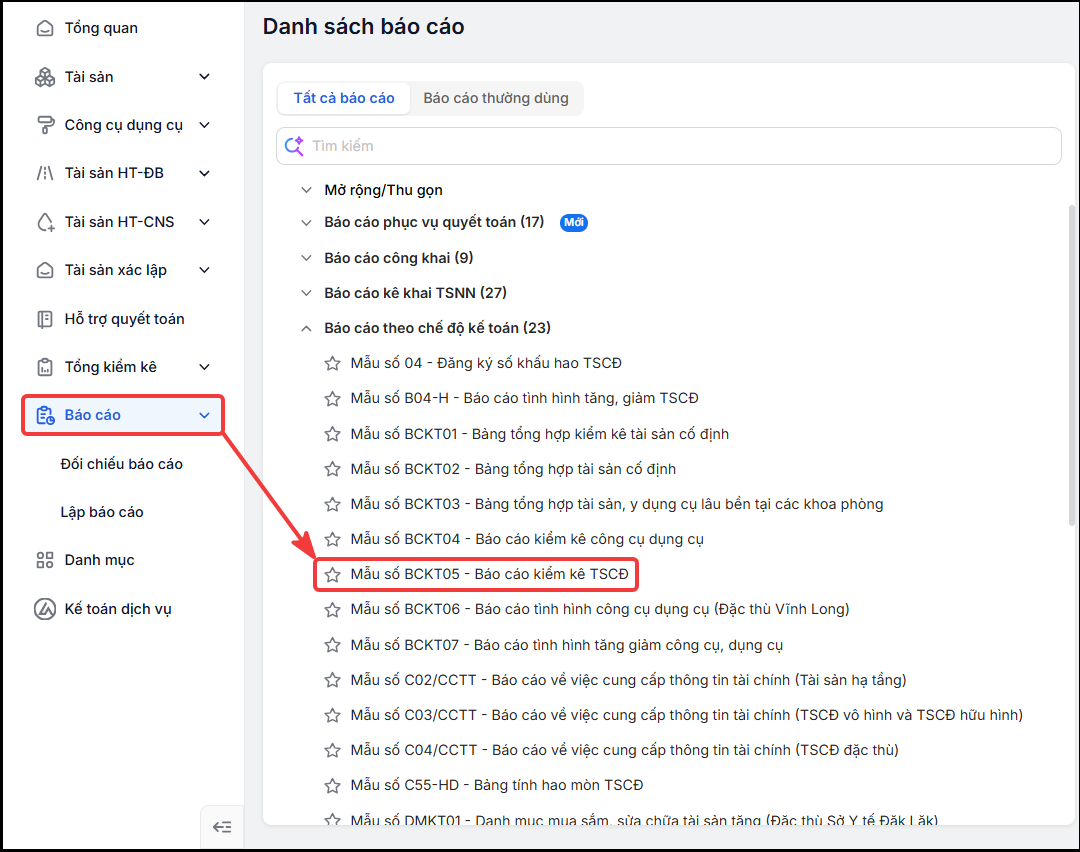Favorite Mẫu số BCKT01 report star
Screen dimensions: 1080x852
pos(333,434)
